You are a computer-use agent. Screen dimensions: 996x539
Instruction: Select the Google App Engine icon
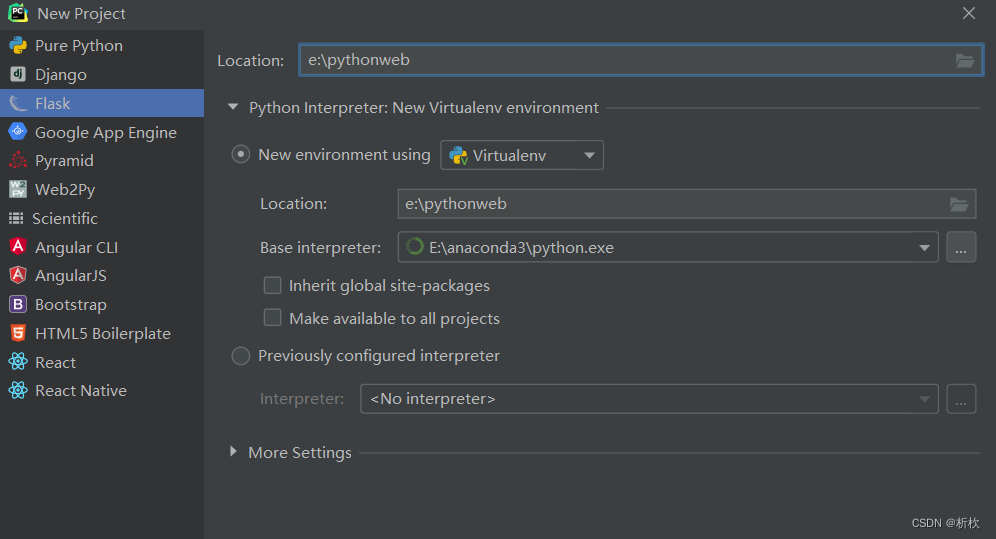(17, 132)
